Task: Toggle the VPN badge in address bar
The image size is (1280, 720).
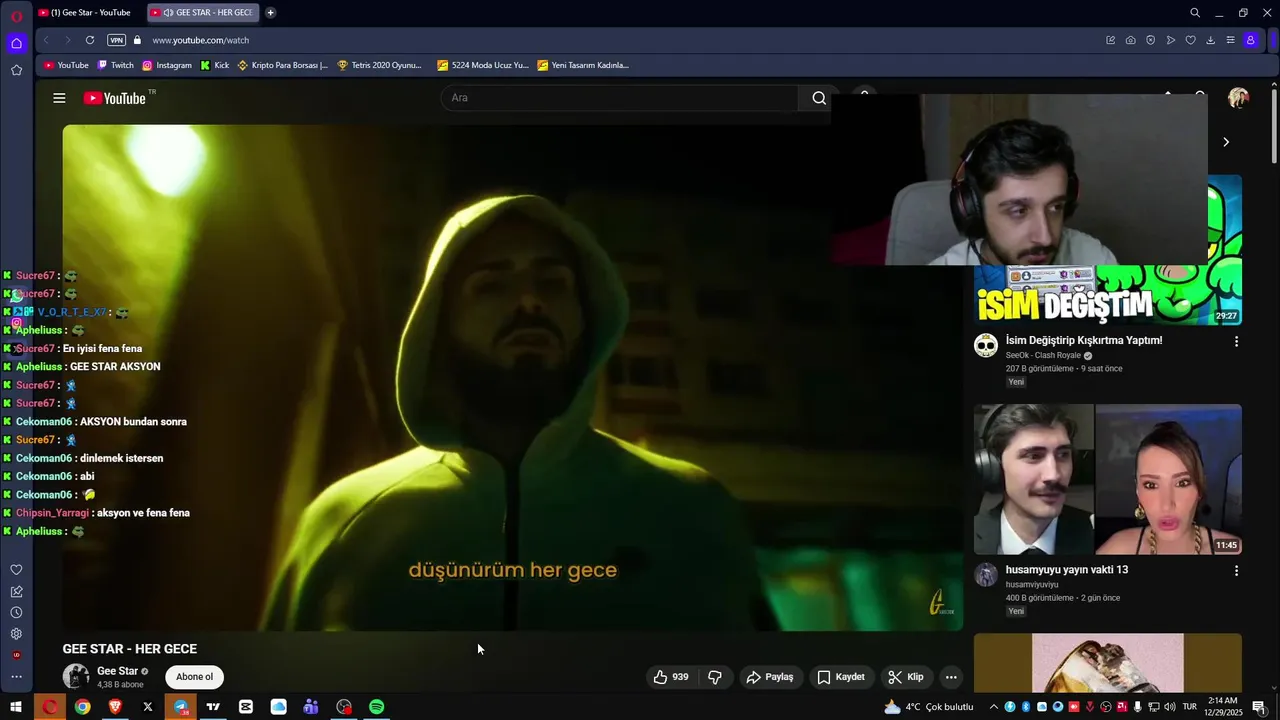Action: click(x=116, y=40)
